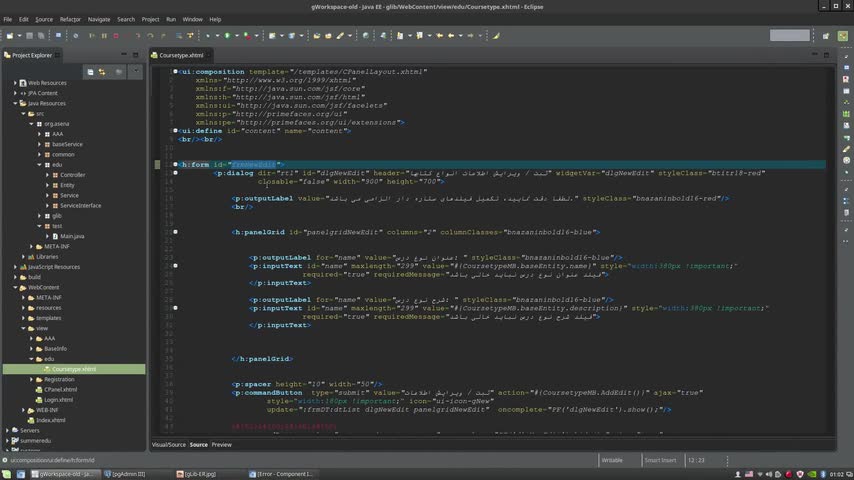
Task: Toggle fold marker at ui:composition line
Action: pos(175,71)
